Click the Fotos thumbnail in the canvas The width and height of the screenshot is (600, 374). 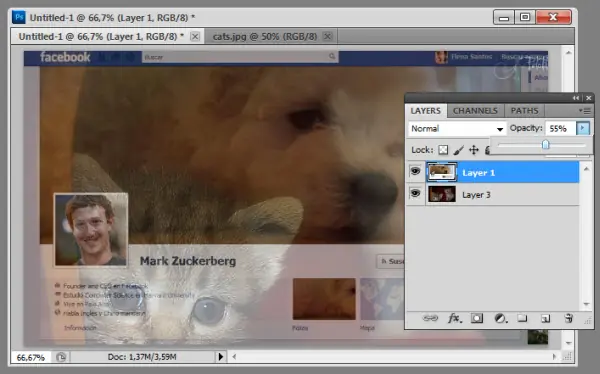[x=324, y=299]
